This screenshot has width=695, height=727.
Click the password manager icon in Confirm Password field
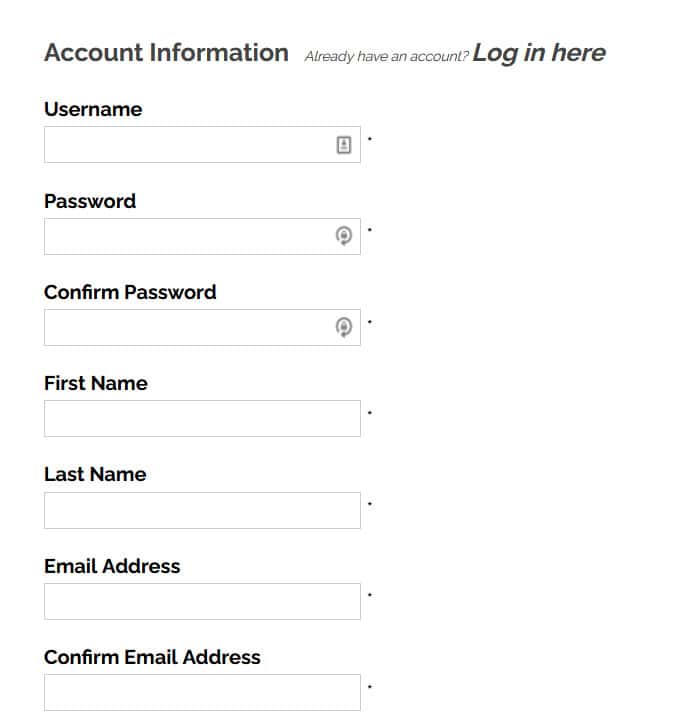(x=344, y=327)
